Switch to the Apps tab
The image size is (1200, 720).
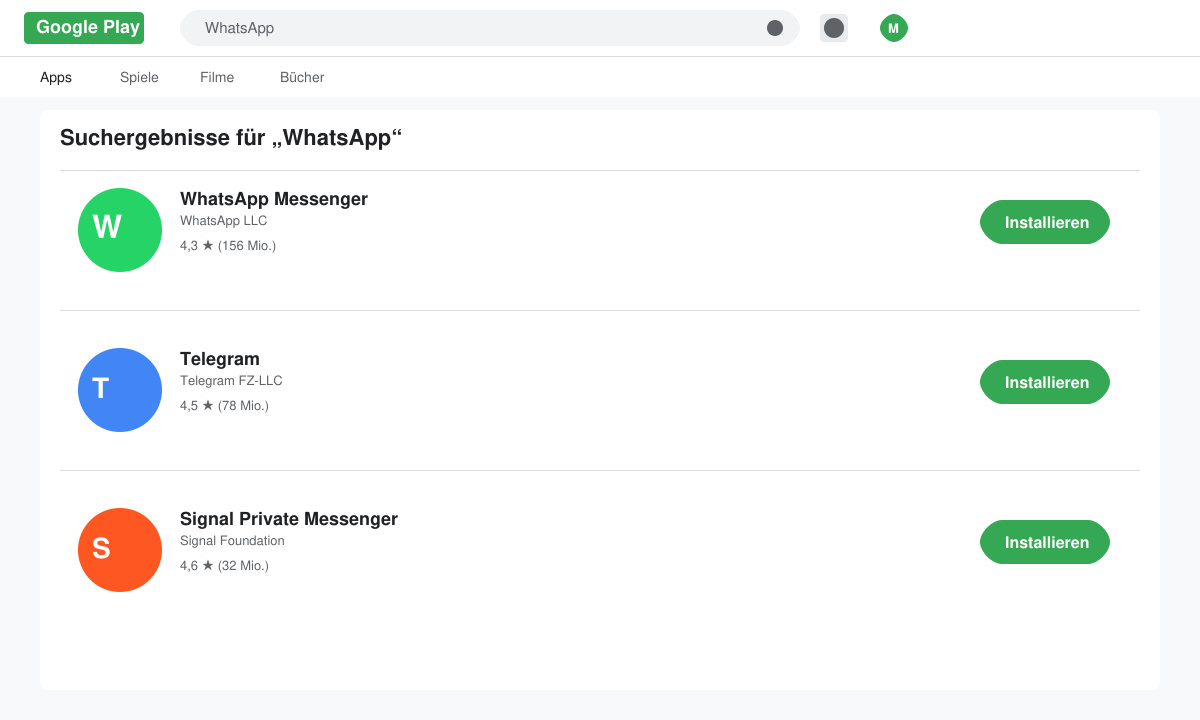click(x=56, y=77)
